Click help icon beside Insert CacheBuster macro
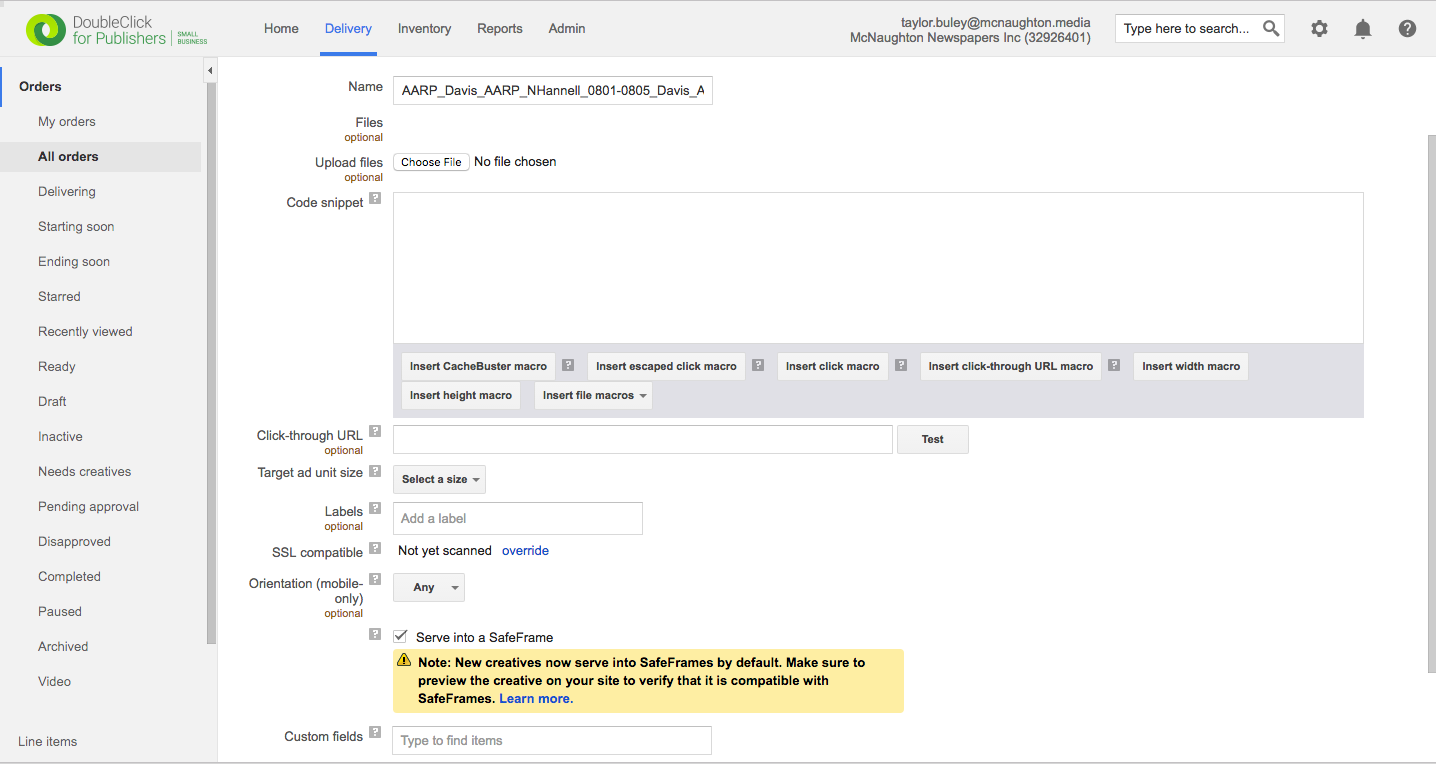Viewport: 1436px width, 764px height. (568, 365)
